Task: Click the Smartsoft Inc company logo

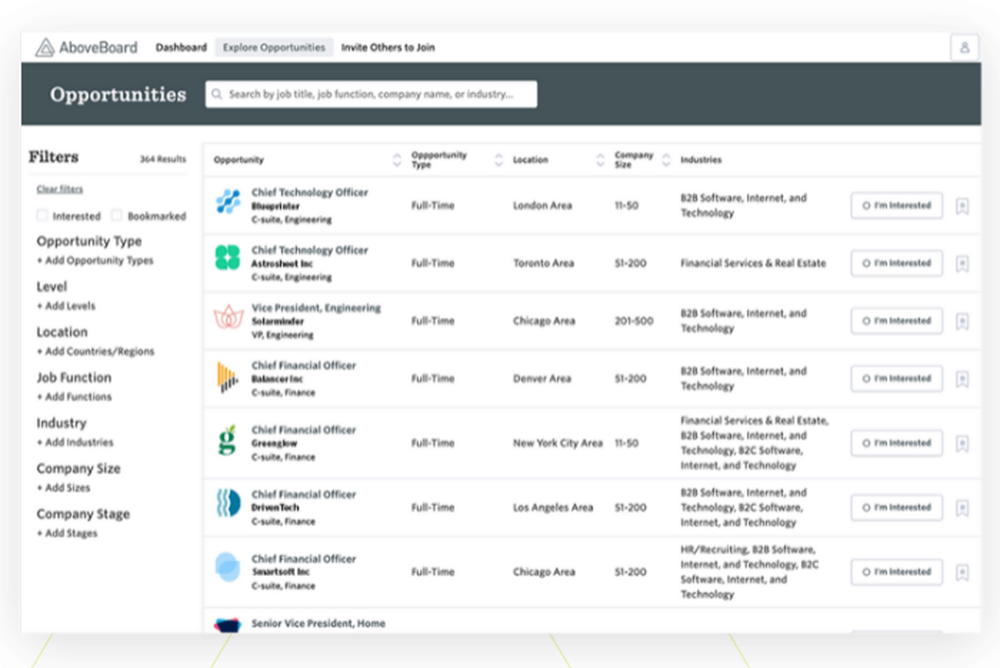Action: pos(227,567)
